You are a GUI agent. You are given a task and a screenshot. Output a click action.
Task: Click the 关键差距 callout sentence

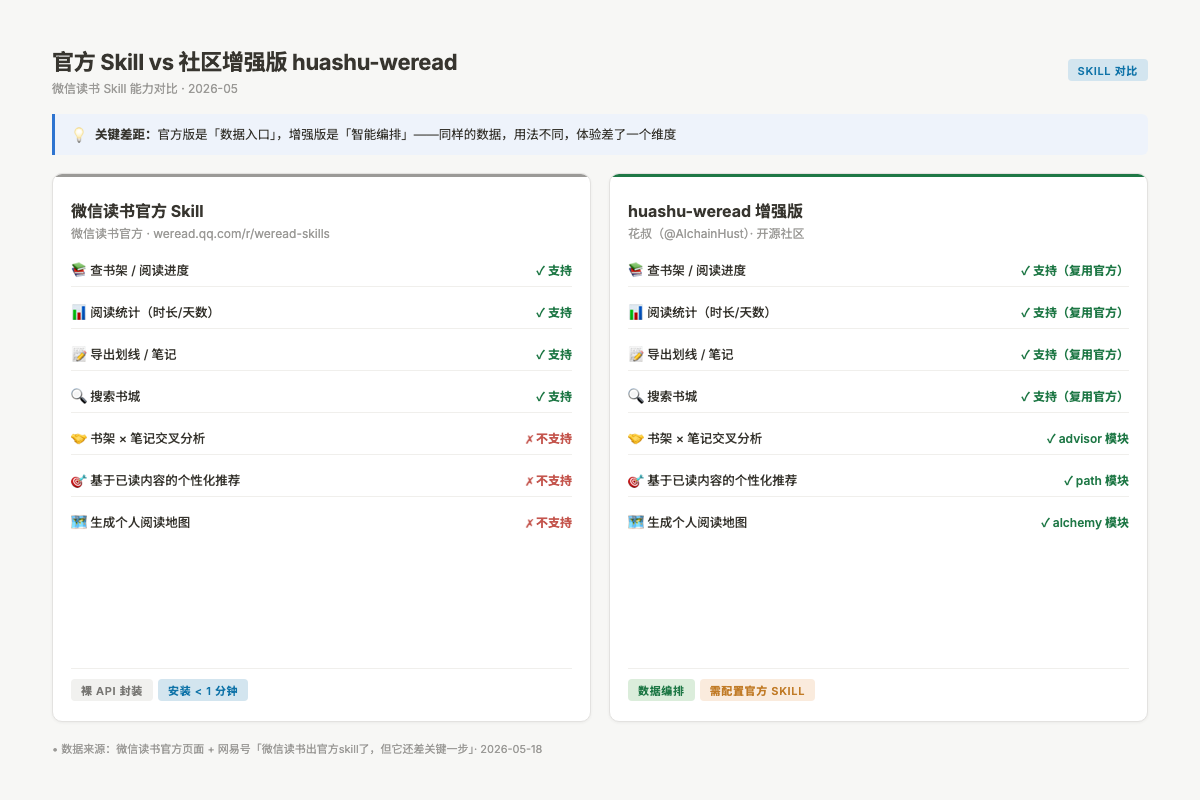tap(385, 134)
